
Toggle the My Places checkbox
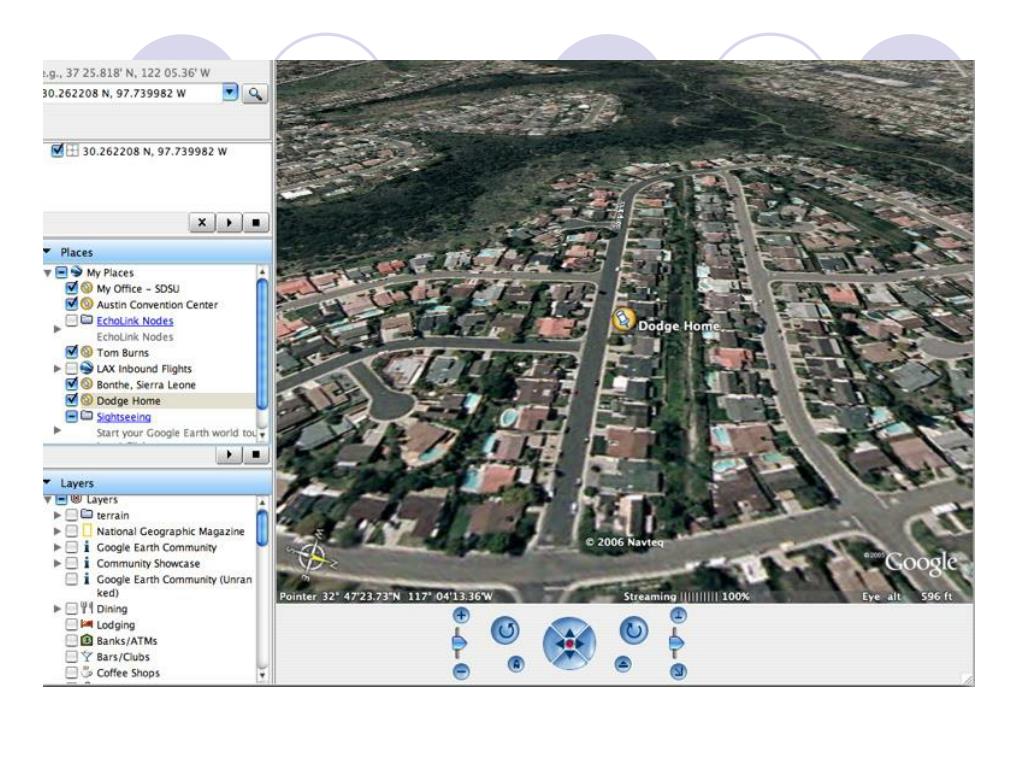click(61, 272)
